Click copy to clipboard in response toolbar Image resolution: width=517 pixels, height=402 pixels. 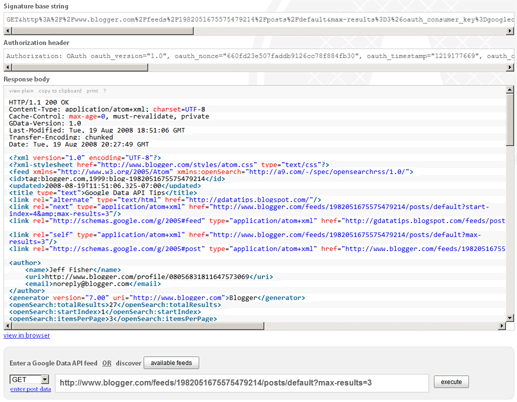click(60, 91)
